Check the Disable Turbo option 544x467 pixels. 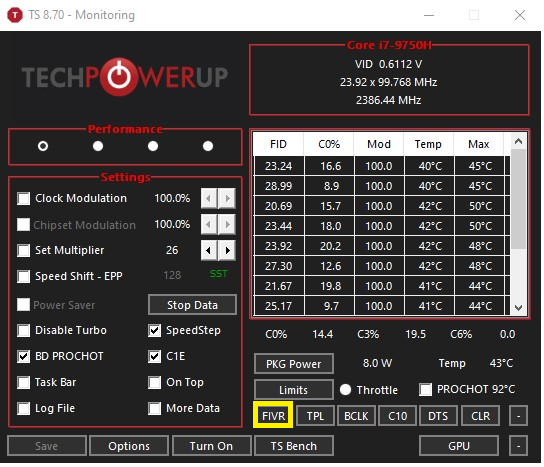click(24, 330)
